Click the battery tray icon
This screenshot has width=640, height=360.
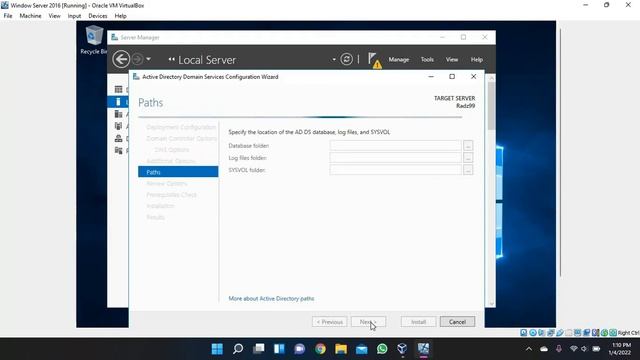(x=596, y=349)
